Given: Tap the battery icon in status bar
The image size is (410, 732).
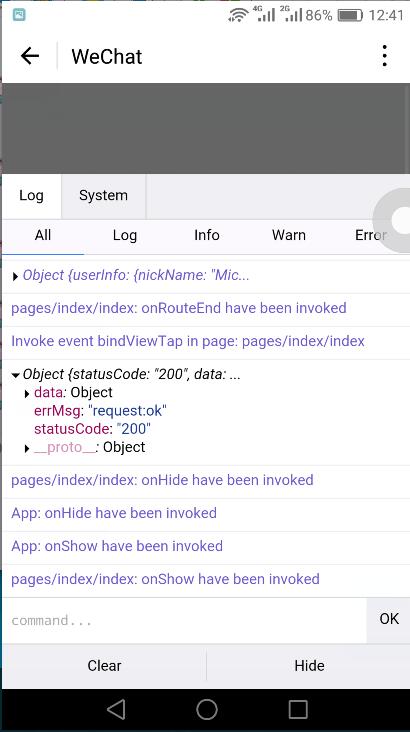Looking at the screenshot, I should coord(350,15).
